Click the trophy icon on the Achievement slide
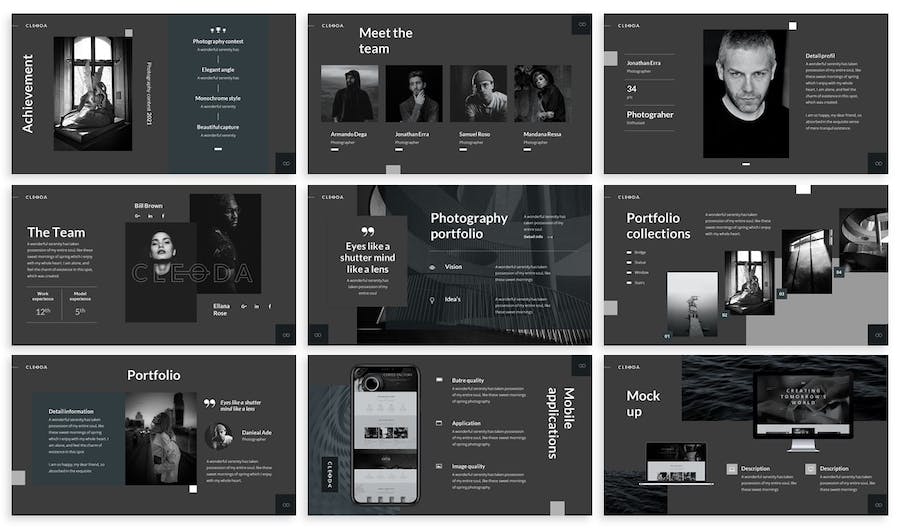The image size is (900, 528). [x=218, y=30]
